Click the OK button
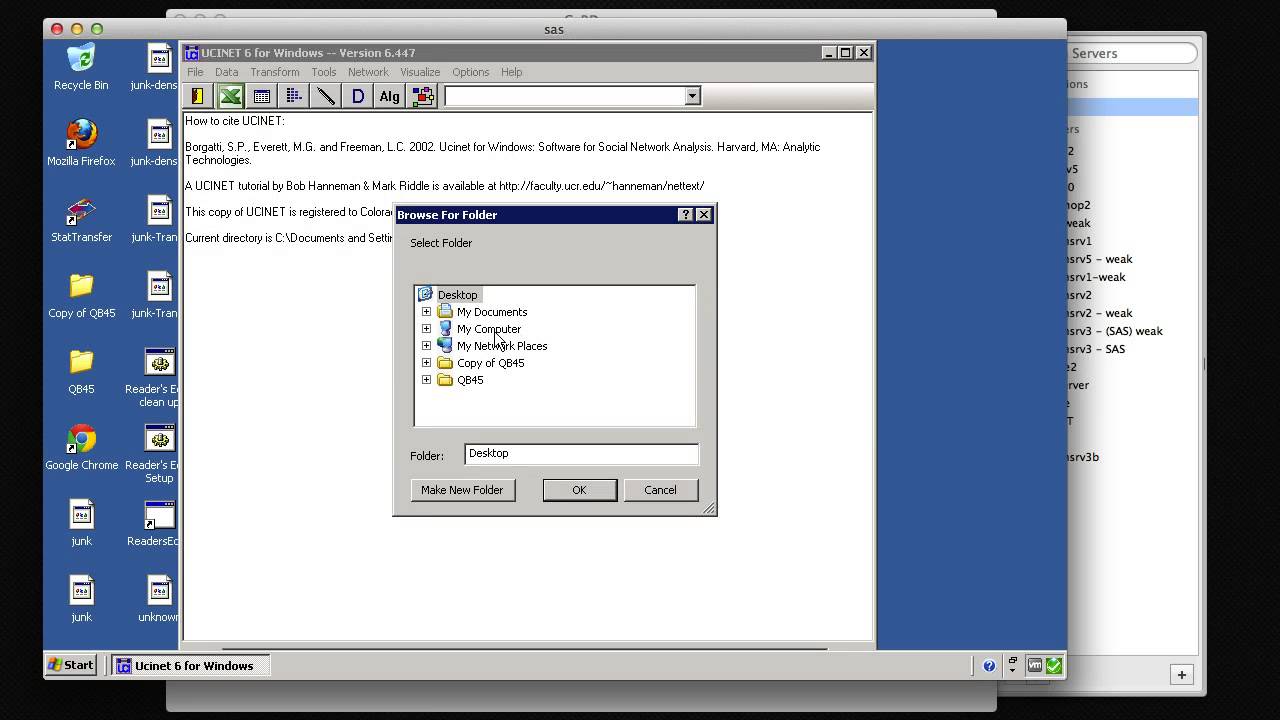 click(x=579, y=490)
